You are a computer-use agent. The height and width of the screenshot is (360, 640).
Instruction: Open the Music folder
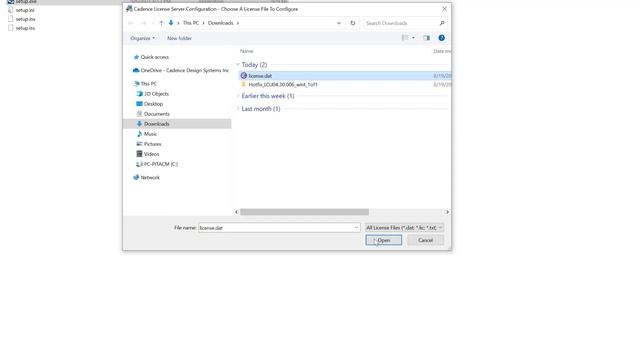(150, 134)
